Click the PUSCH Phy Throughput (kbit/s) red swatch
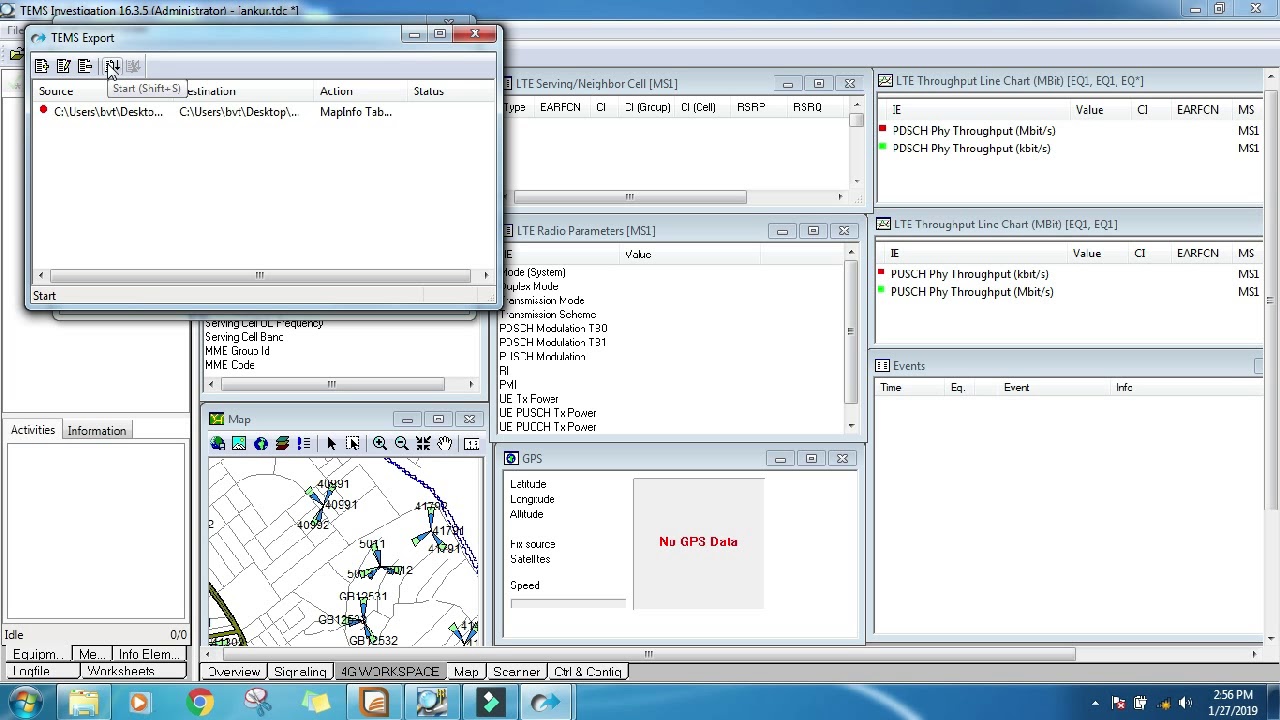 (881, 273)
